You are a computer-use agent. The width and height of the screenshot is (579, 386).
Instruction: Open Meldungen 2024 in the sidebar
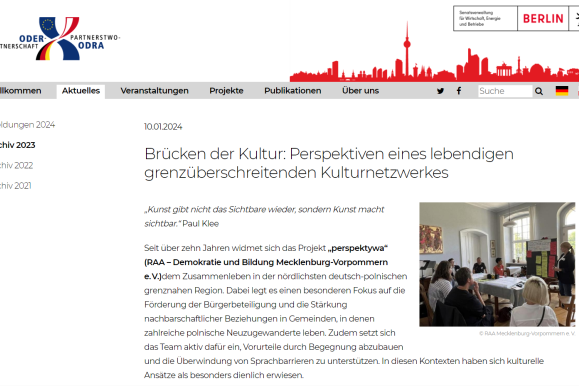[27, 125]
